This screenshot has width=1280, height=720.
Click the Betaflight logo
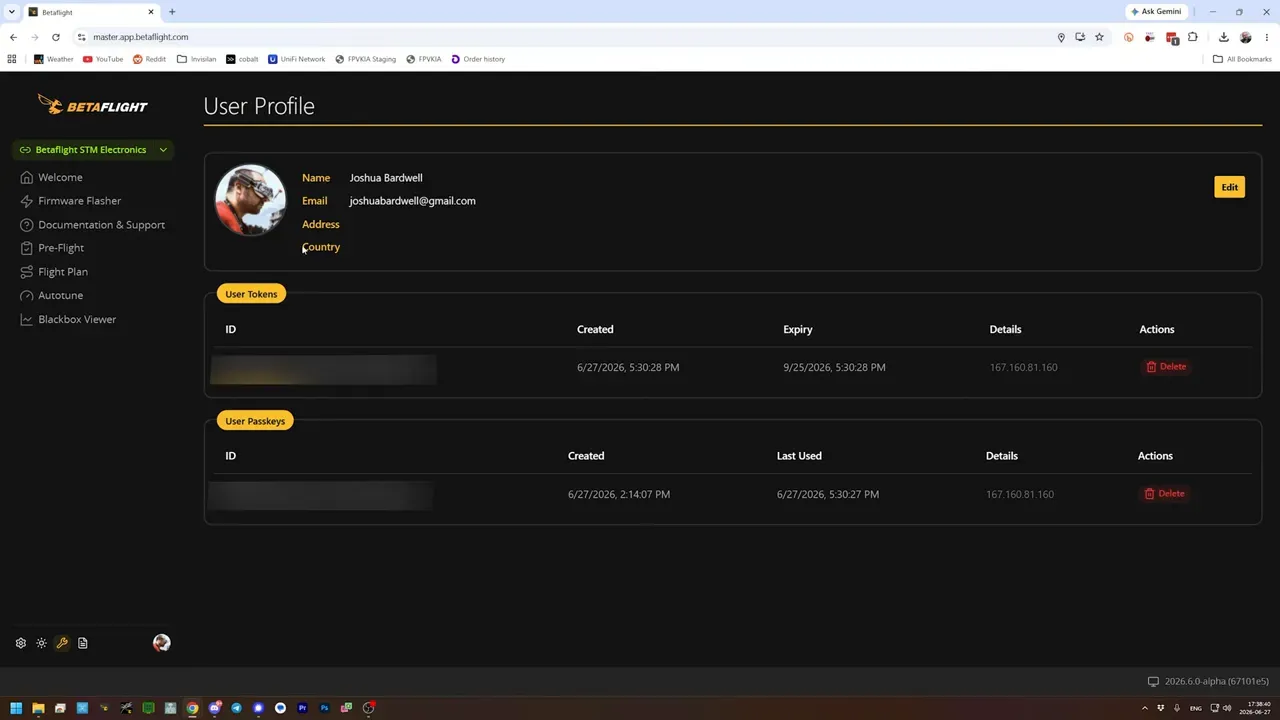pos(92,104)
